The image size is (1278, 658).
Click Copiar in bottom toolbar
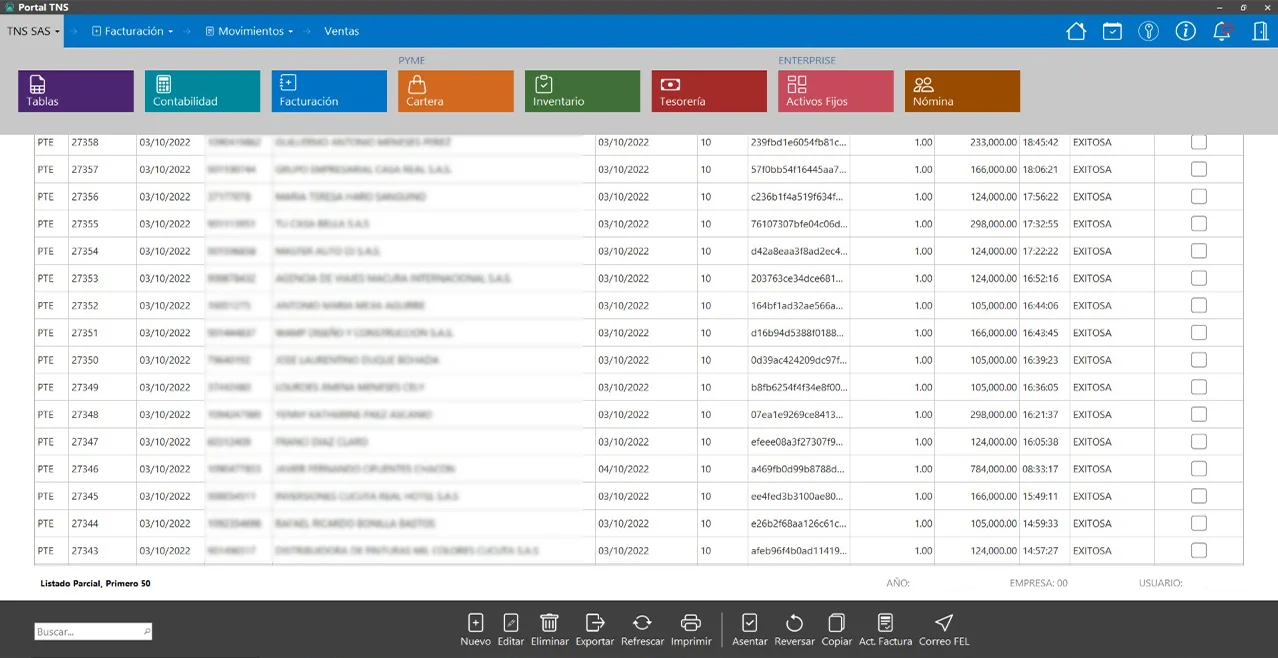click(837, 629)
